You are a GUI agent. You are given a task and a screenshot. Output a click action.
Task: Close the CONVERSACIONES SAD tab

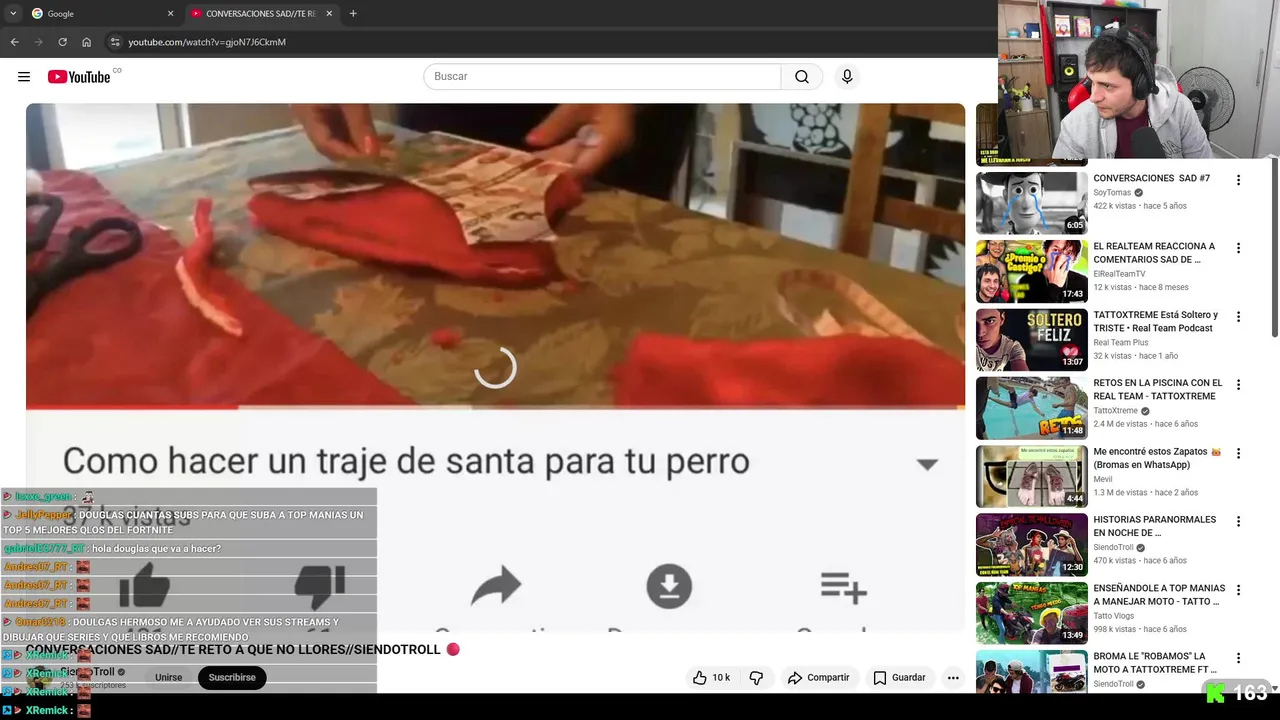click(x=329, y=14)
